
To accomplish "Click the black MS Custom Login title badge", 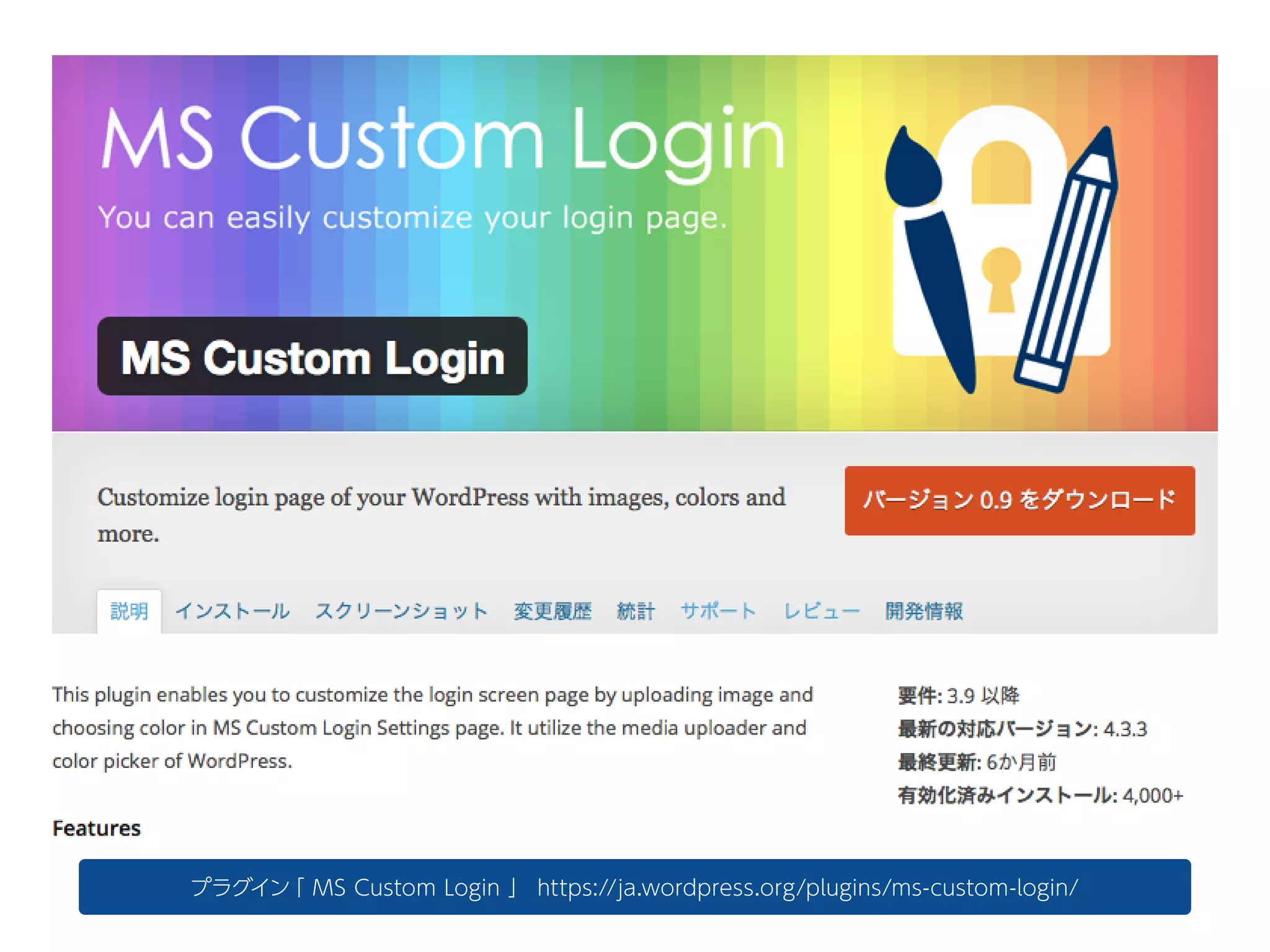I will [313, 356].
